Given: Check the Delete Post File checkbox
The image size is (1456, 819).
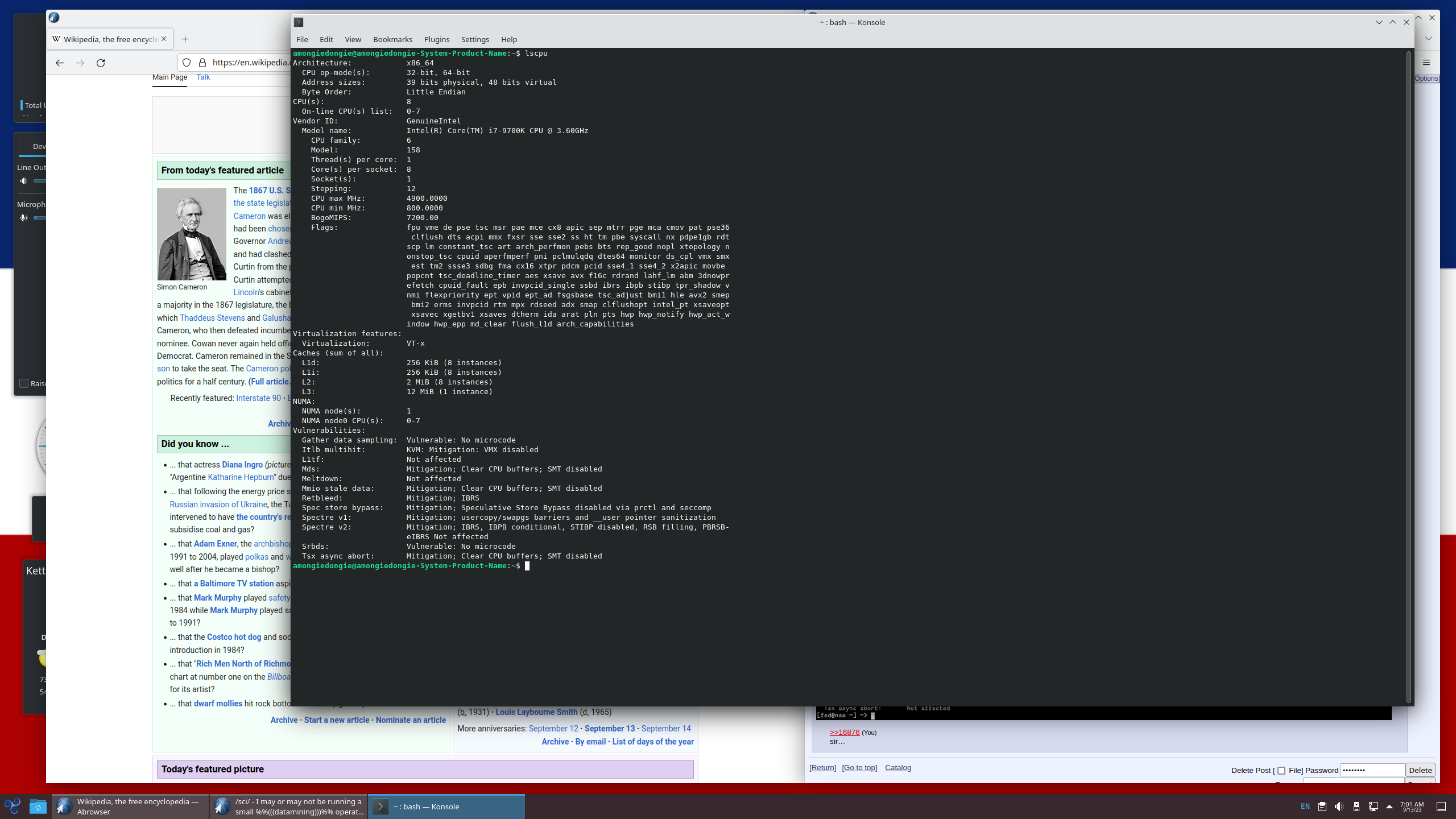Looking at the screenshot, I should [1281, 771].
